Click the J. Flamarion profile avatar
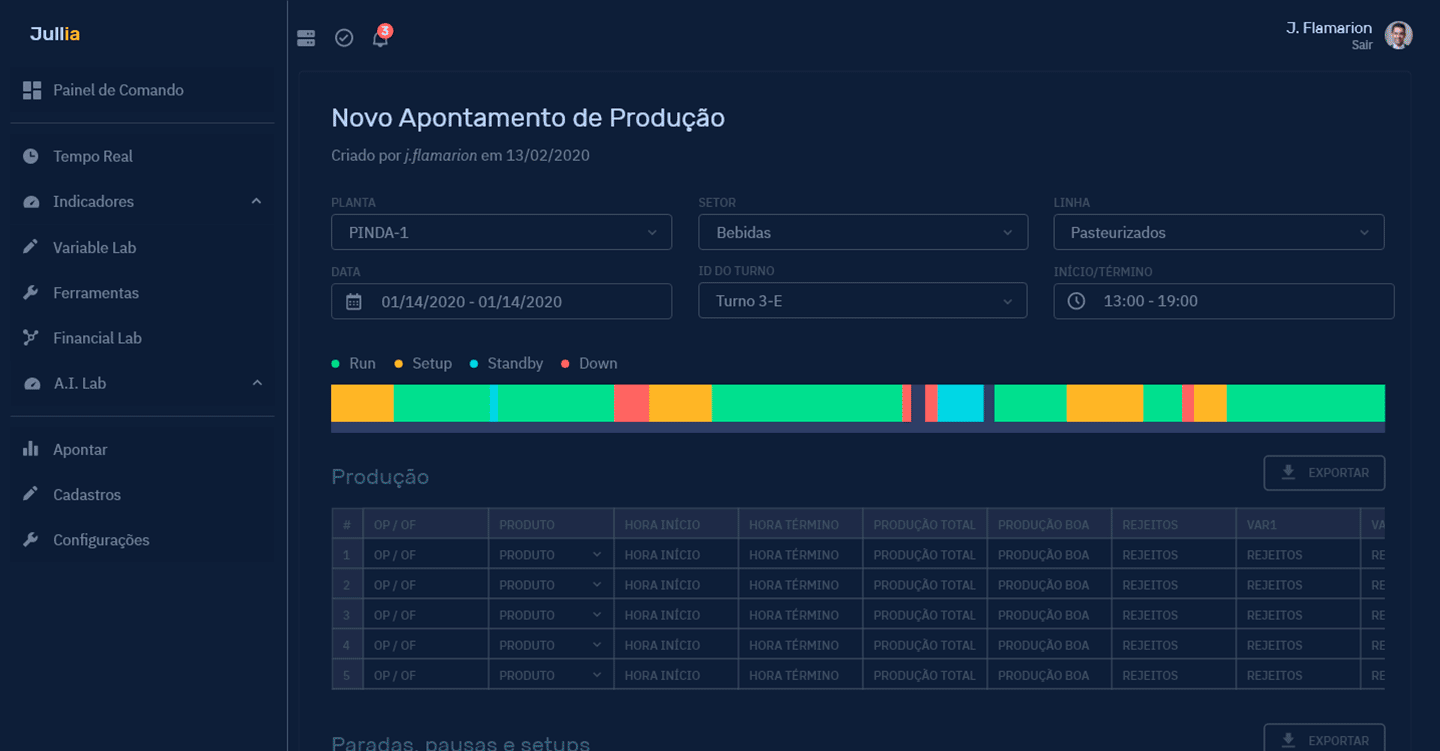This screenshot has width=1440, height=751. click(1398, 35)
